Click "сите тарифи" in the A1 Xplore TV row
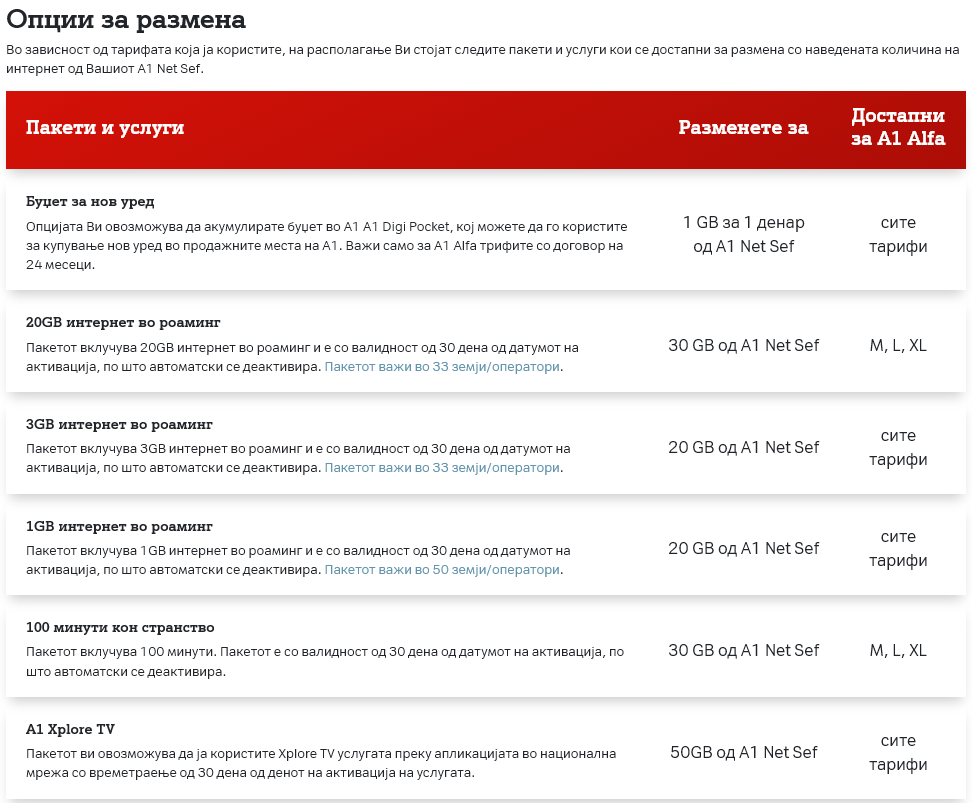This screenshot has height=803, width=972. point(898,752)
